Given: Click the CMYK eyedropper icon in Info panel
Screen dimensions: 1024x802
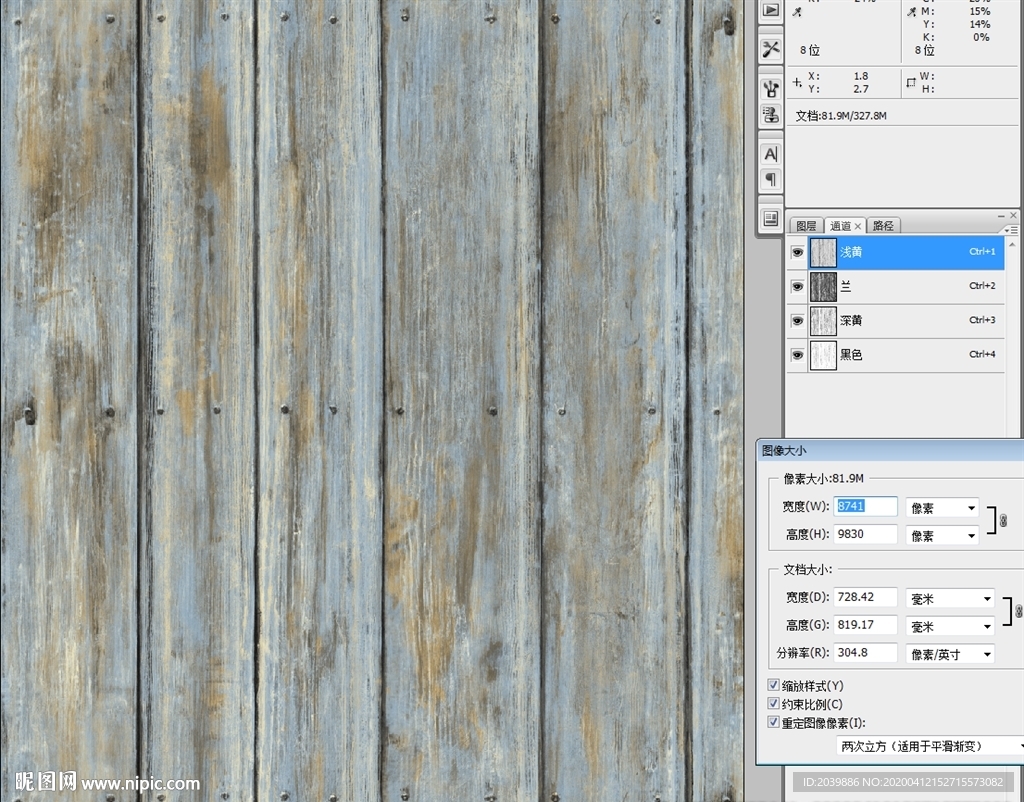Looking at the screenshot, I should [x=912, y=12].
